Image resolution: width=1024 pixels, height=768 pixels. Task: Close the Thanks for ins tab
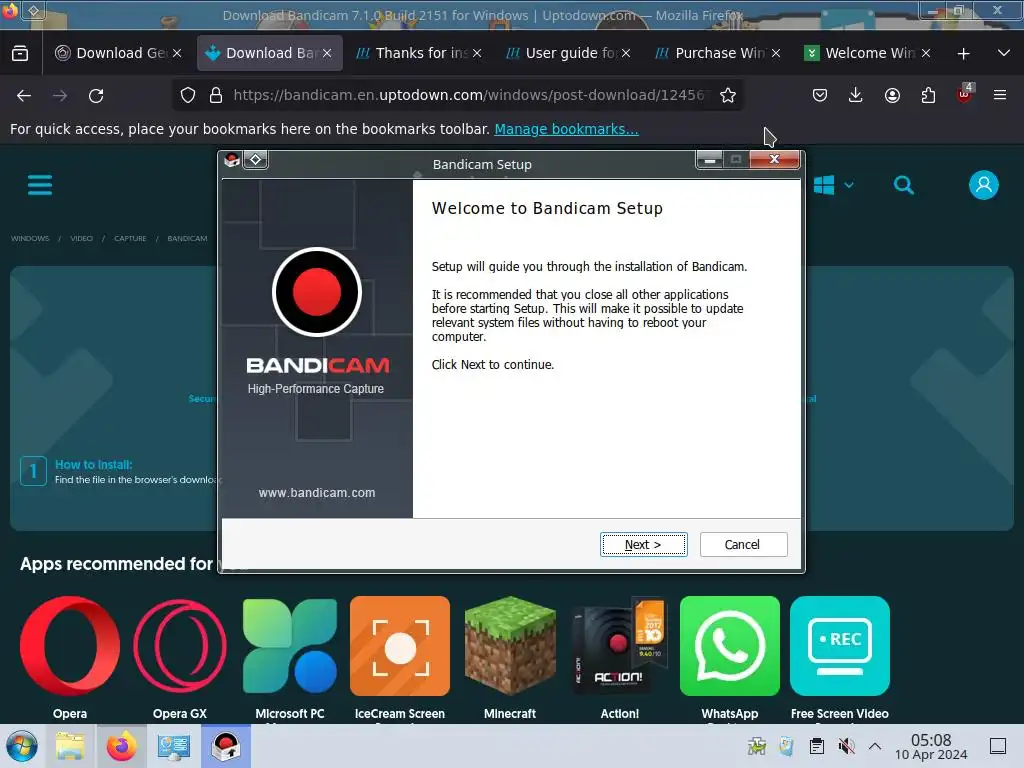[477, 54]
